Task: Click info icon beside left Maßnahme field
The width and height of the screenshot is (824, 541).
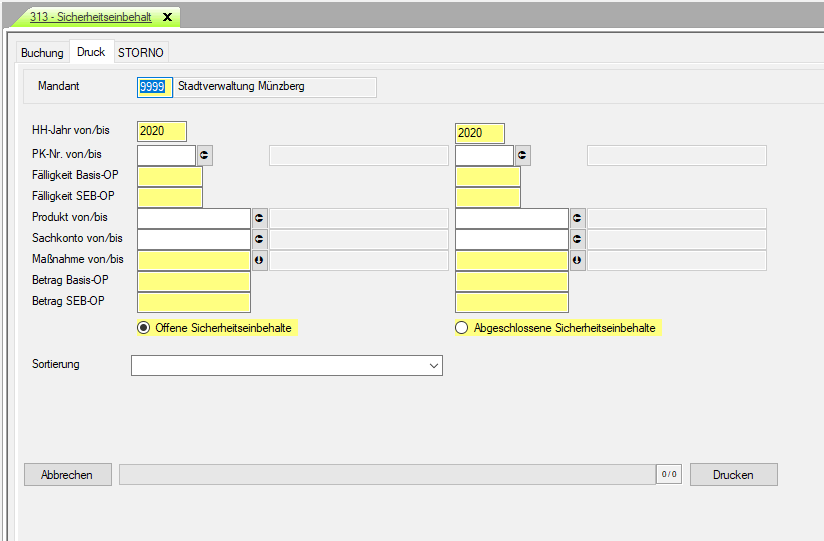Action: tap(260, 260)
